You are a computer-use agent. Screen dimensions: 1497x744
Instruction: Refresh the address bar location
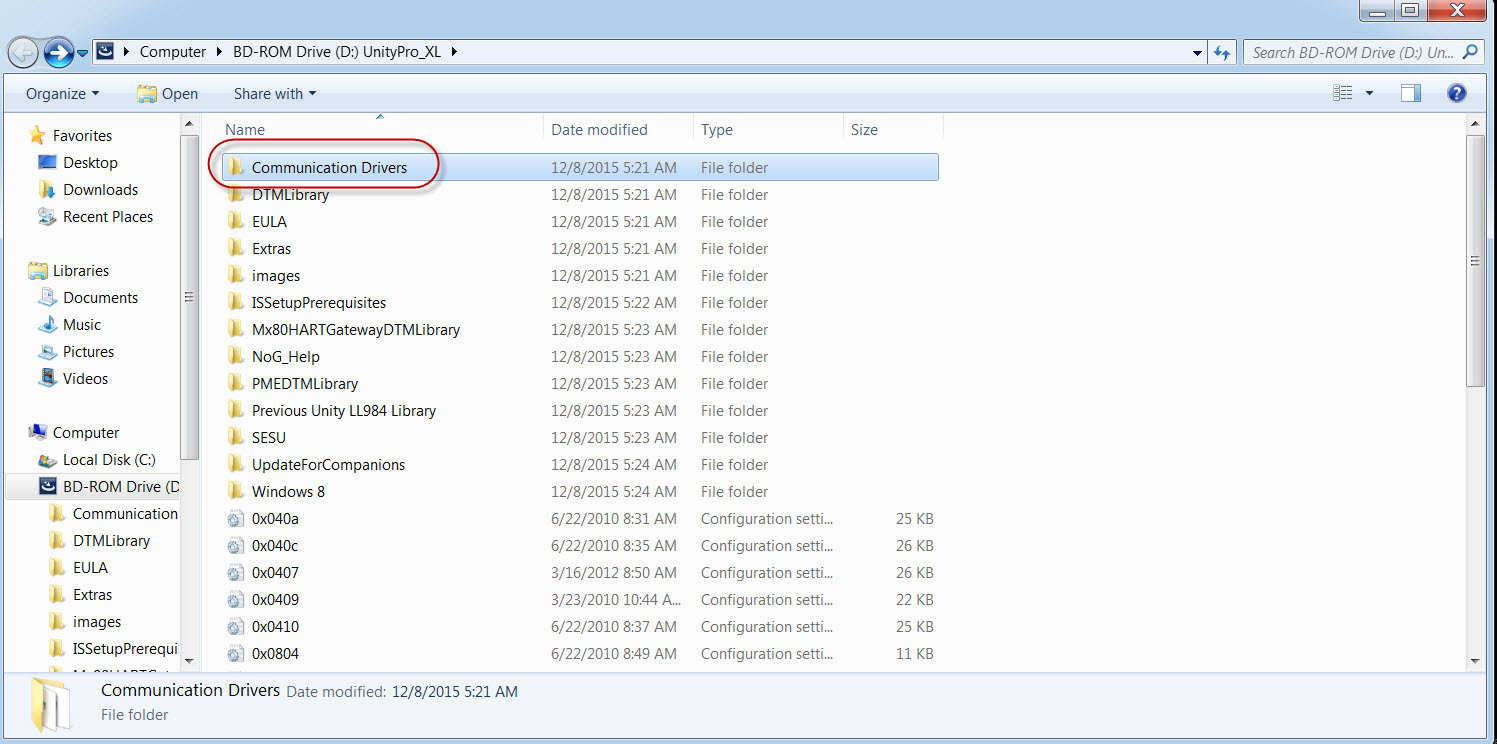point(1222,52)
